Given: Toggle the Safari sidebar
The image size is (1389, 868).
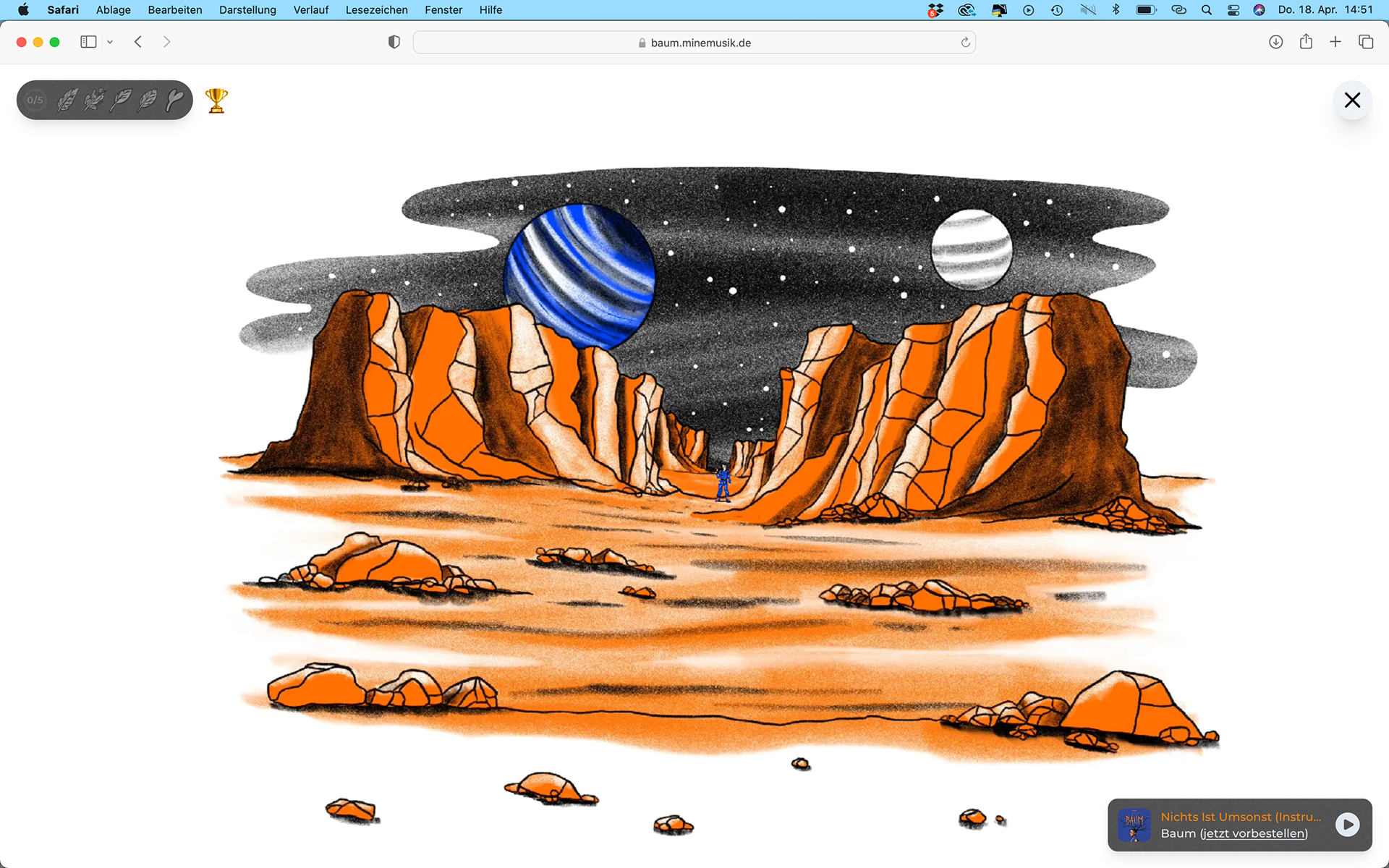Looking at the screenshot, I should 88,42.
